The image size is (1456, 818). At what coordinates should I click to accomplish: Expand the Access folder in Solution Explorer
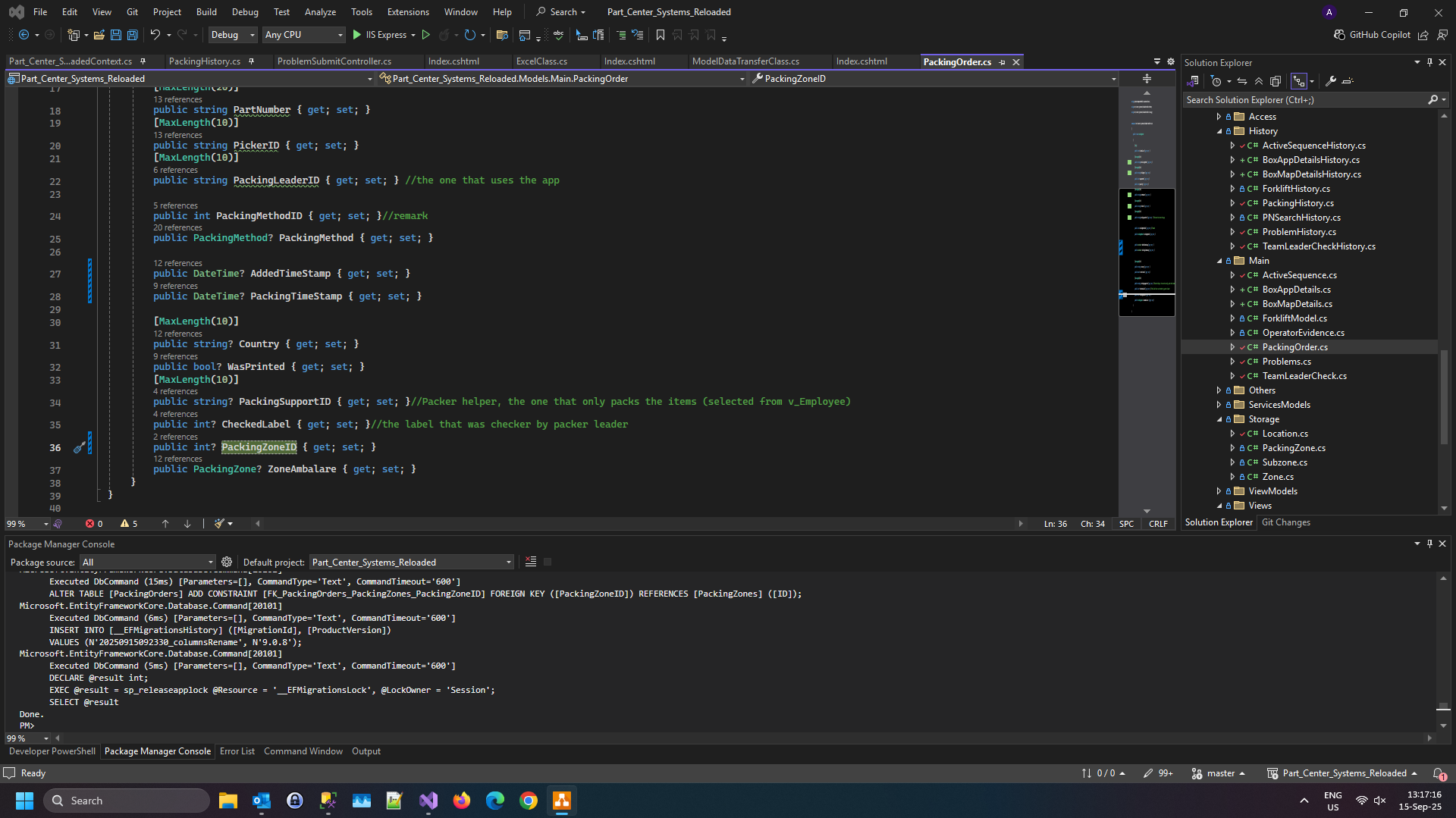click(x=1219, y=117)
